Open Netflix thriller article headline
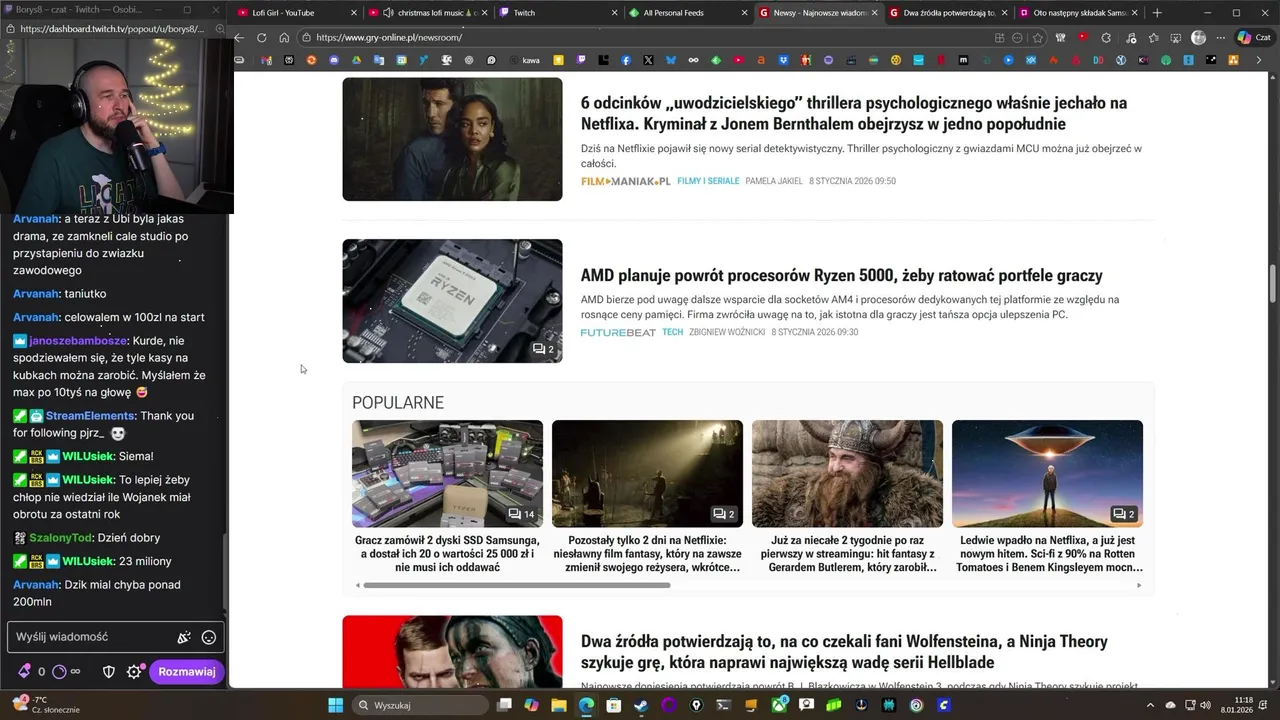This screenshot has width=1280, height=720. (x=854, y=113)
